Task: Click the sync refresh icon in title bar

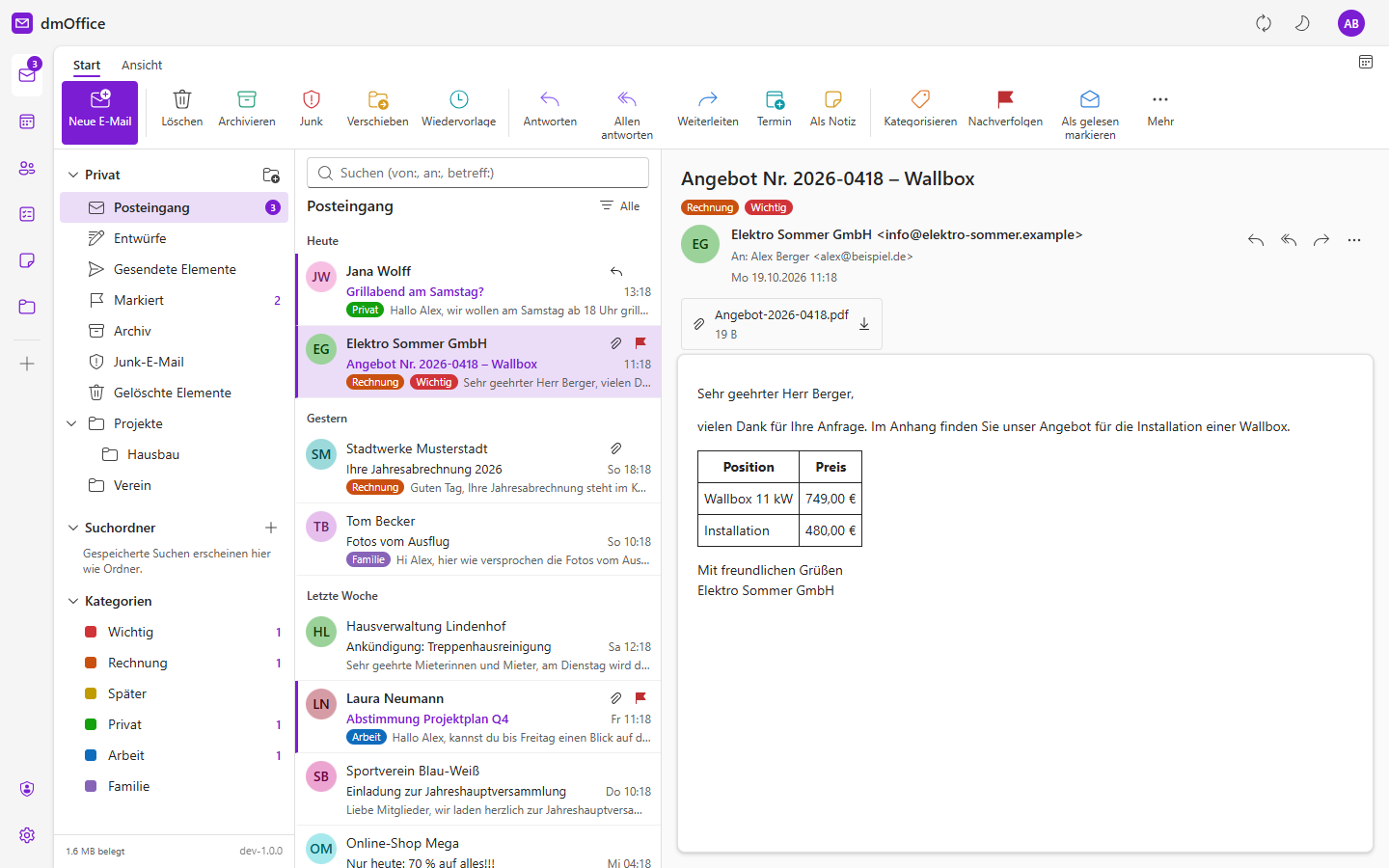Action: click(1264, 23)
